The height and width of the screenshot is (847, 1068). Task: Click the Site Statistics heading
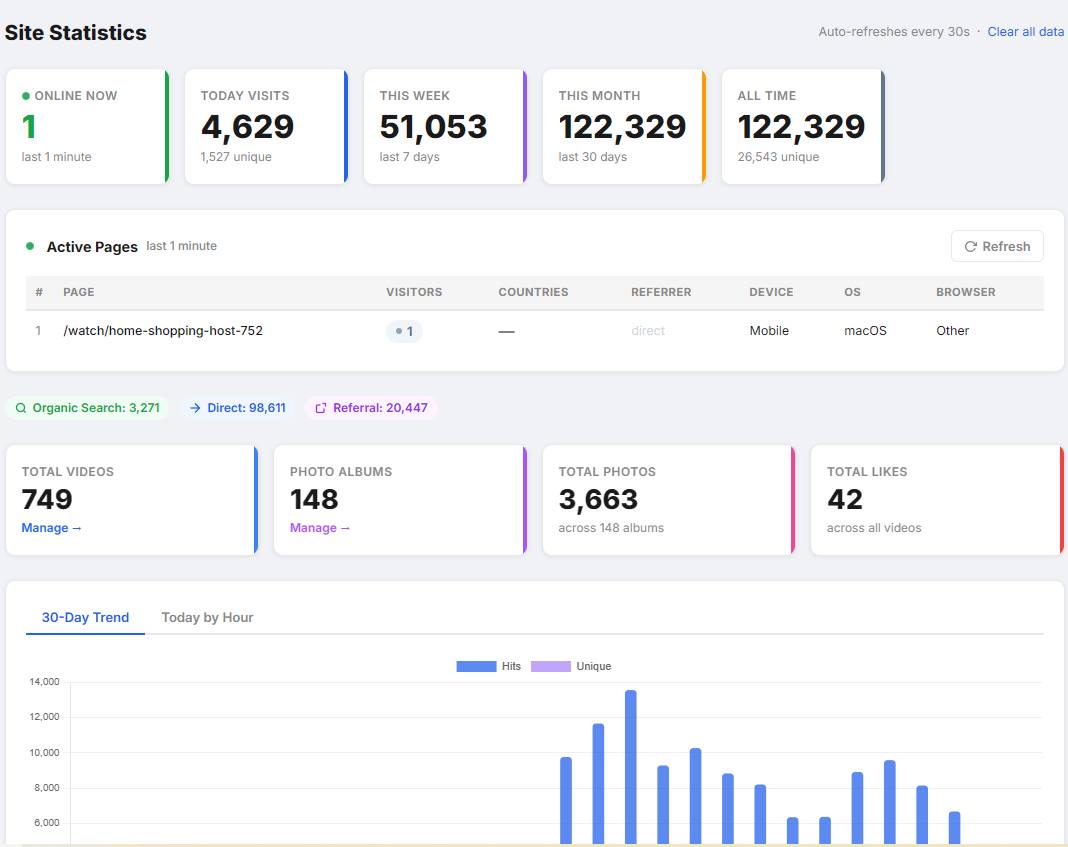[76, 33]
